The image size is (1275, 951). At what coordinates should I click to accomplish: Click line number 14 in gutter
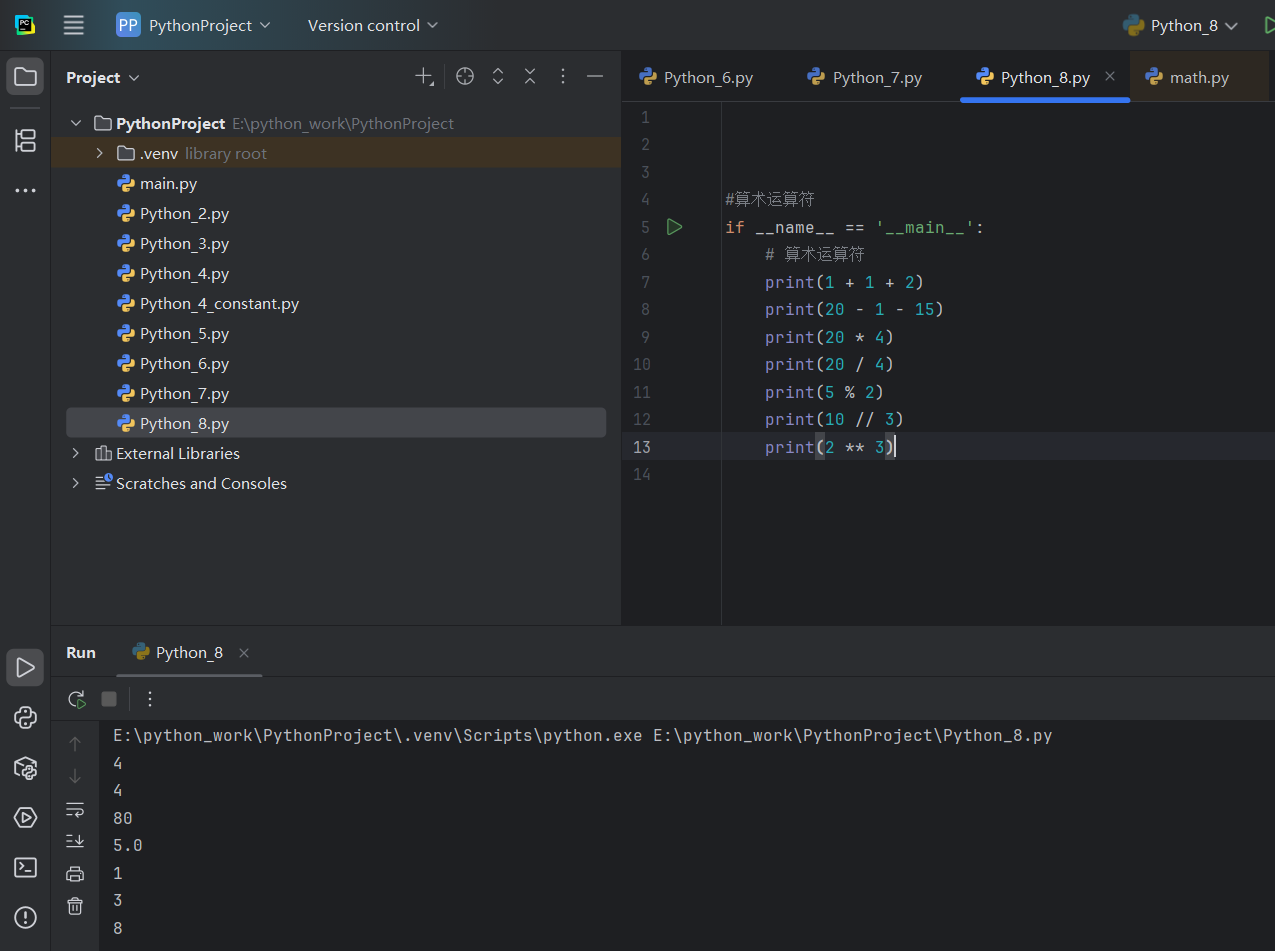(641, 474)
